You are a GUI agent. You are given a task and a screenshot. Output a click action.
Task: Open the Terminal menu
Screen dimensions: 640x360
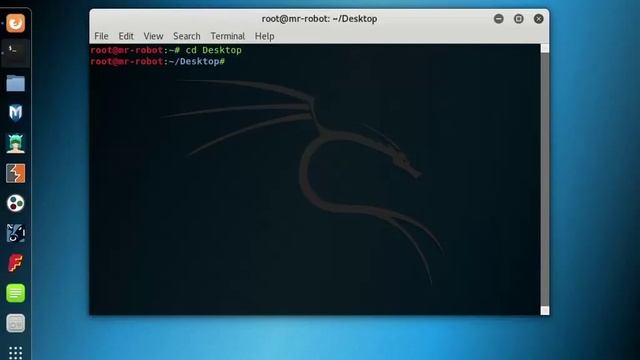[x=227, y=36]
